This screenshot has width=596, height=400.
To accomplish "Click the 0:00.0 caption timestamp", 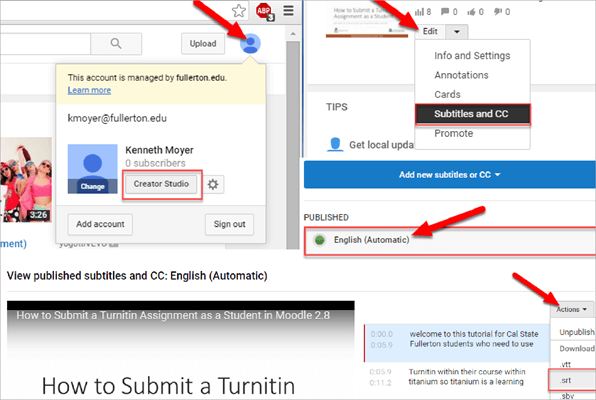I will (382, 334).
